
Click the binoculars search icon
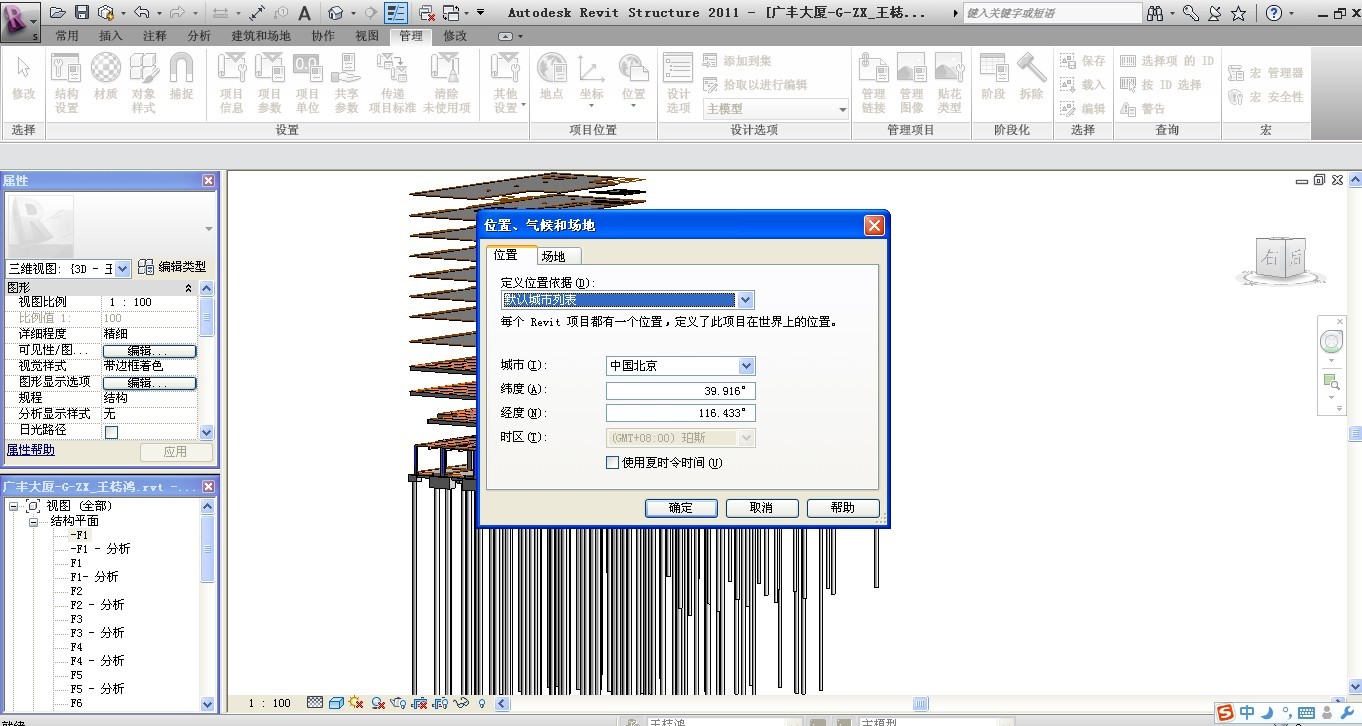click(x=1156, y=13)
